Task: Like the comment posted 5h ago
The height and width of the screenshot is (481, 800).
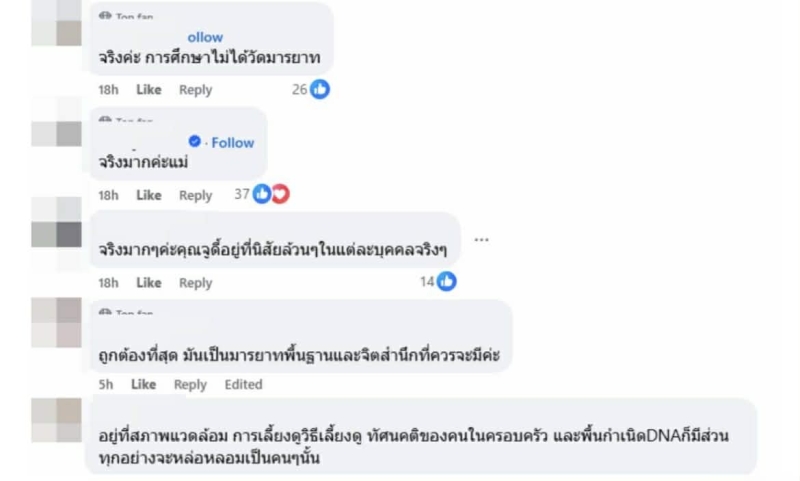Action: [x=143, y=384]
